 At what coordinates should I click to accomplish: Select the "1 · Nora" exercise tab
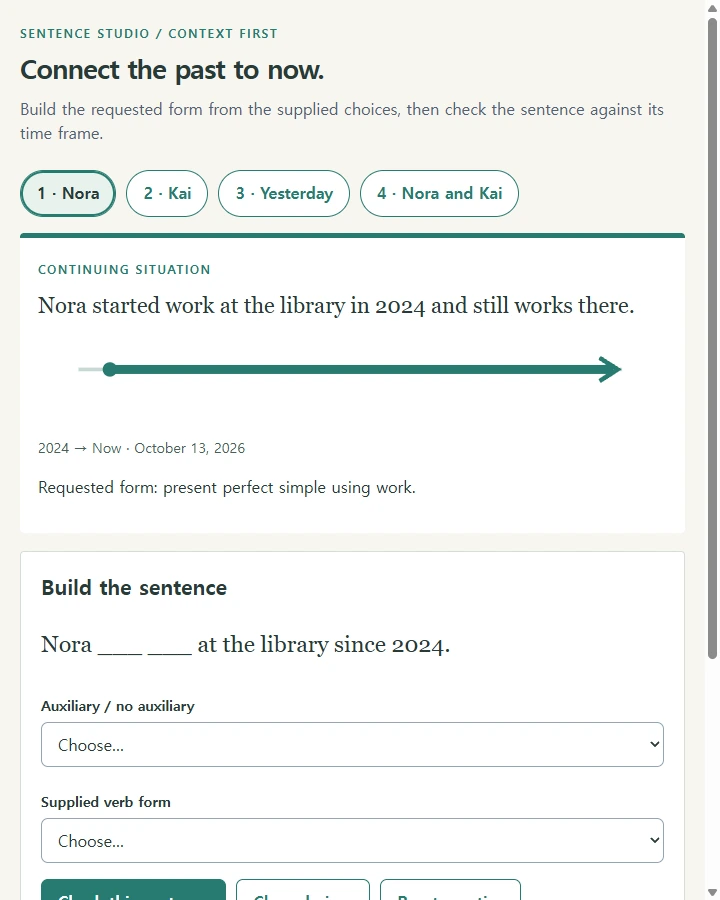[x=68, y=193]
